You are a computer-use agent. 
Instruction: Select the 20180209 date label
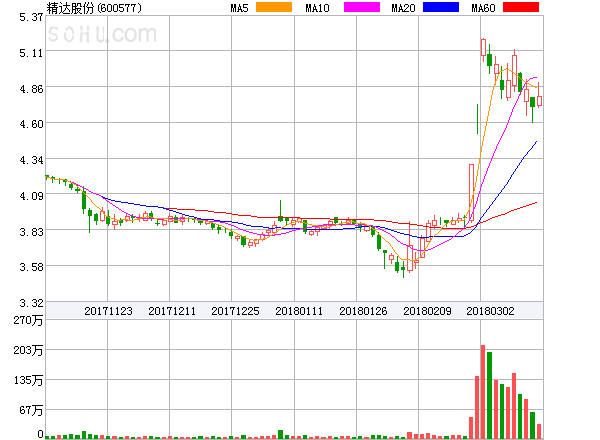coord(427,311)
